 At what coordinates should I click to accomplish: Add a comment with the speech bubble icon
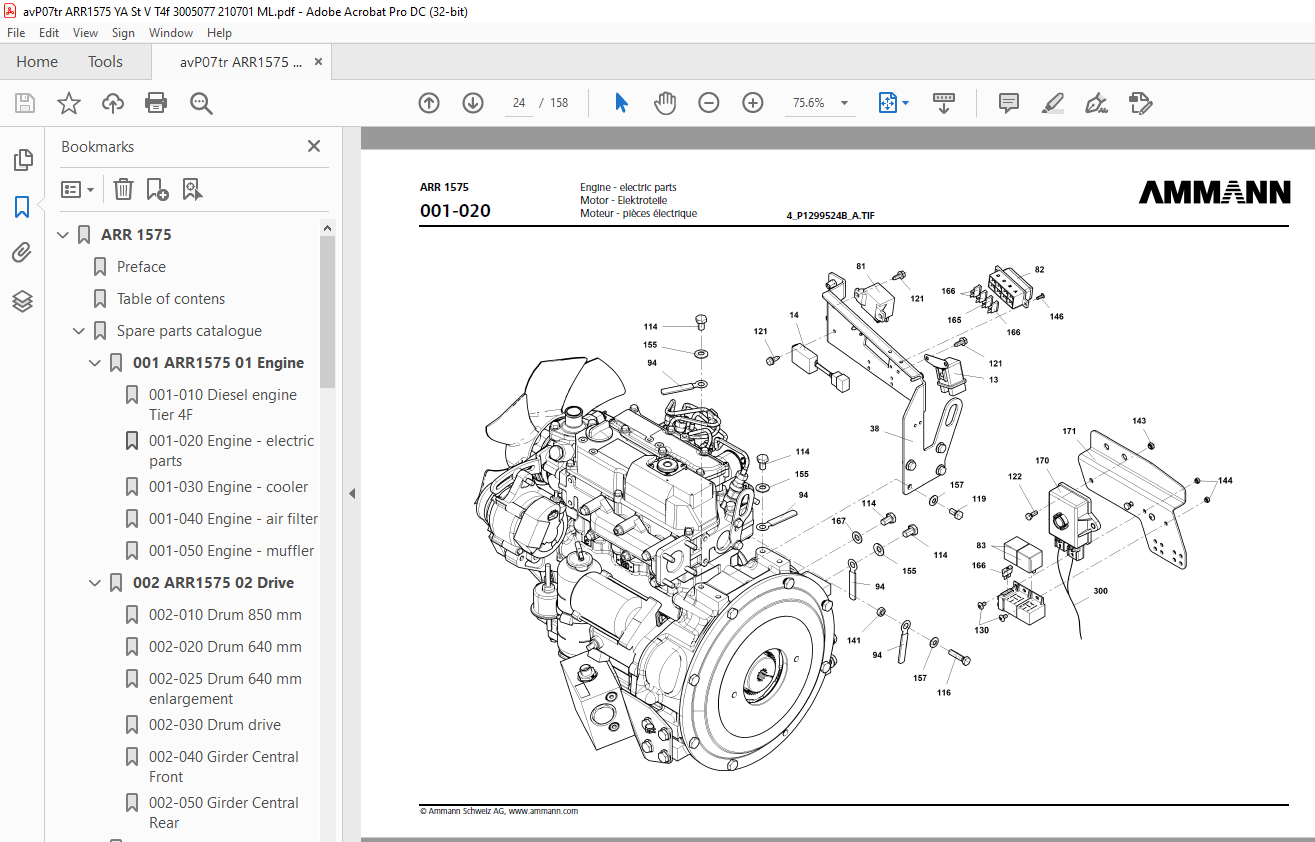click(x=1009, y=103)
